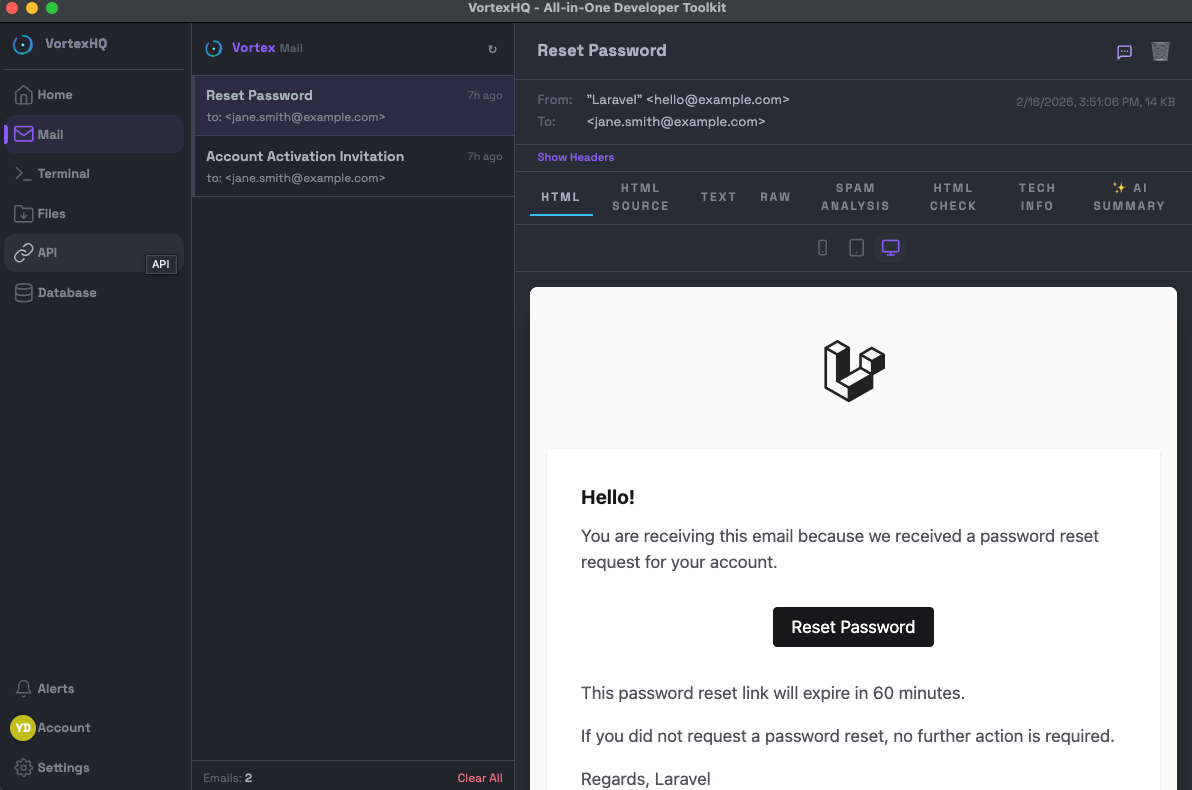Open Alerts from the bottom sidebar
The width and height of the screenshot is (1192, 790).
pyautogui.click(x=55, y=688)
